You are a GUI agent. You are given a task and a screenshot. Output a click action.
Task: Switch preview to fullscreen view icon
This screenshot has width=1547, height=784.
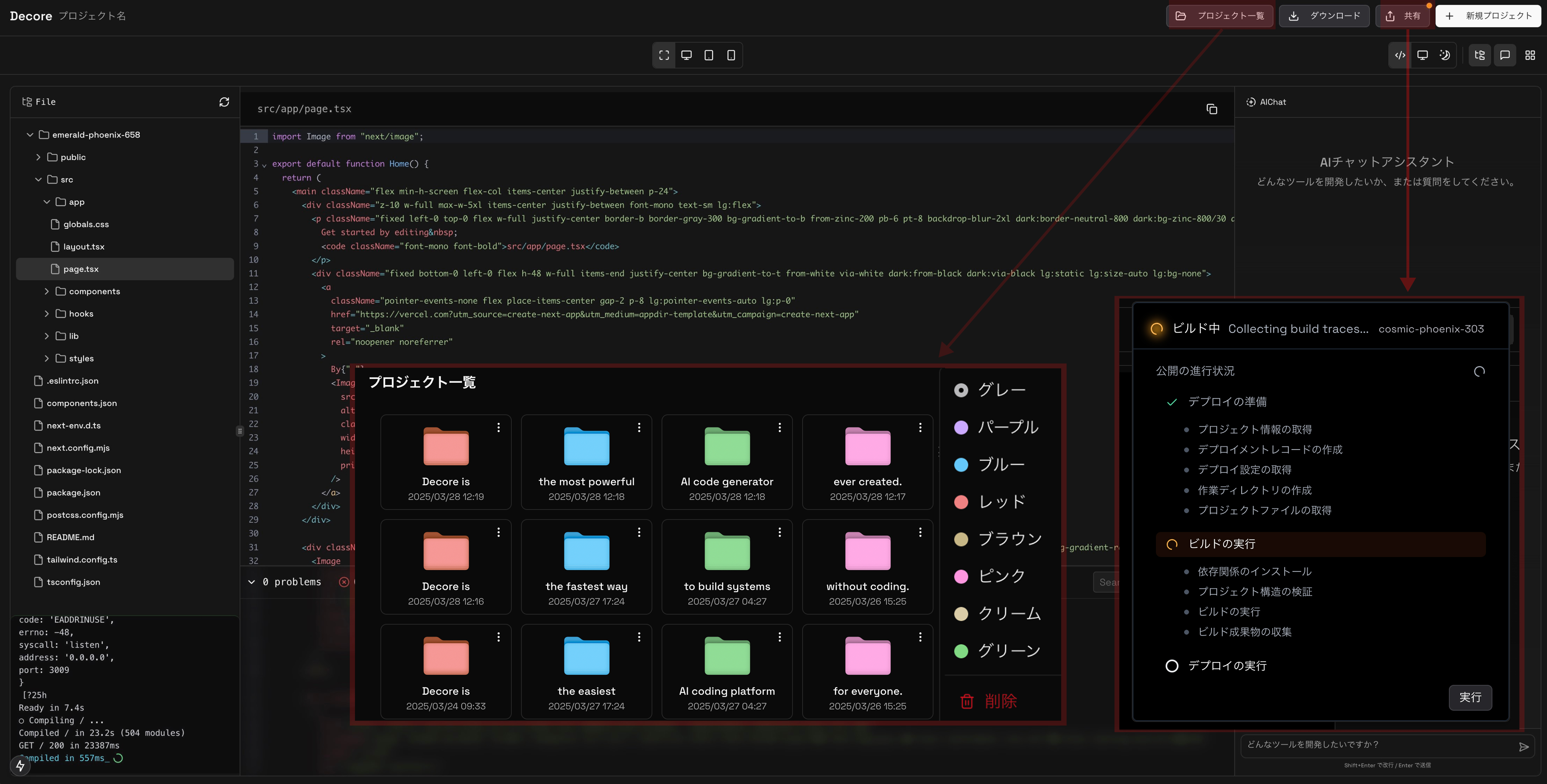[x=664, y=55]
